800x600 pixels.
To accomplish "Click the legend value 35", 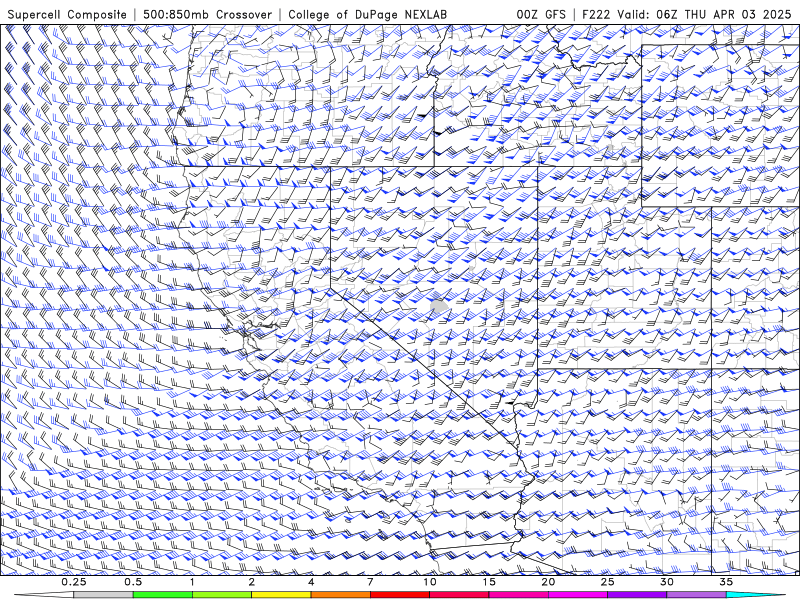I will tap(726, 582).
